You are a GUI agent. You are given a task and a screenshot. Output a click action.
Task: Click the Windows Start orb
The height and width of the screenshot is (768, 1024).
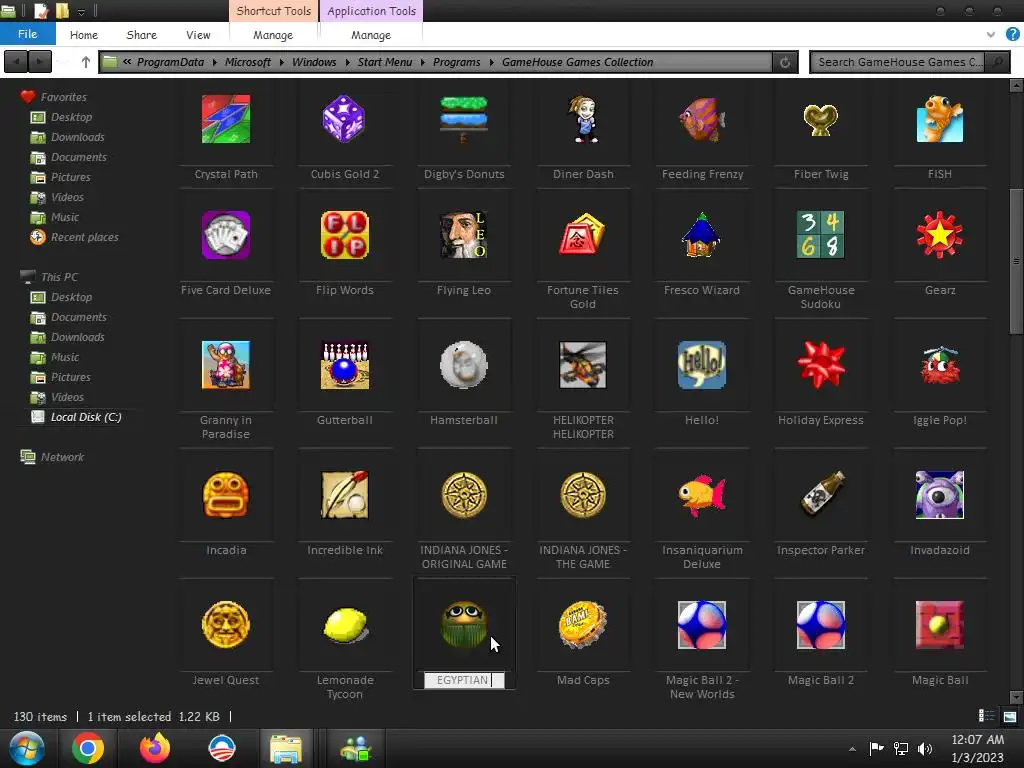coord(27,748)
